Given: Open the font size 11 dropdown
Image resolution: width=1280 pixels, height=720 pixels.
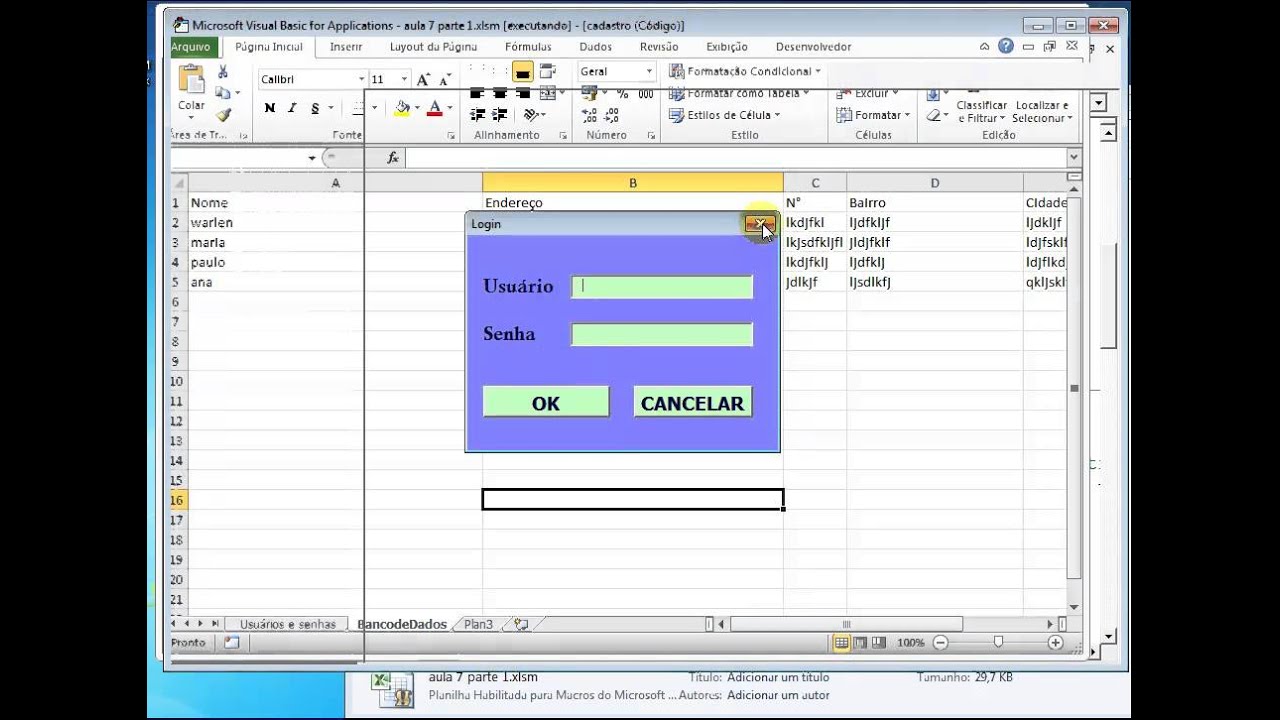Looking at the screenshot, I should tap(404, 79).
